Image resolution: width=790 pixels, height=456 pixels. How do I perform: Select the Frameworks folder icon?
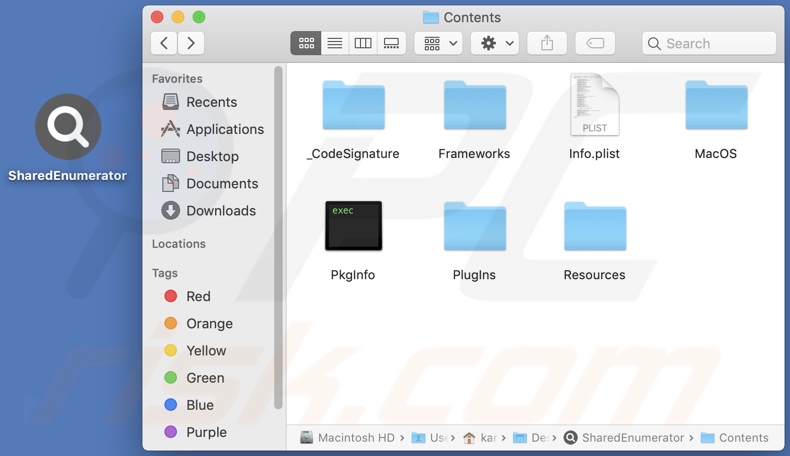(475, 105)
